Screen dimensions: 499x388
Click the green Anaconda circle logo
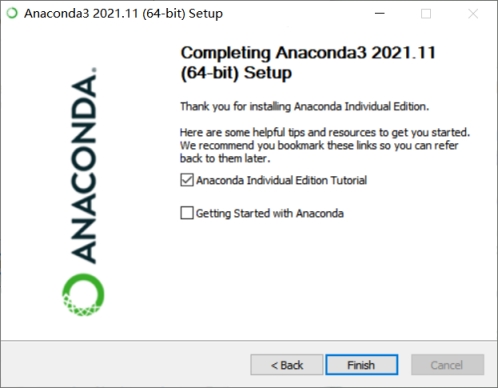pyautogui.click(x=83, y=295)
